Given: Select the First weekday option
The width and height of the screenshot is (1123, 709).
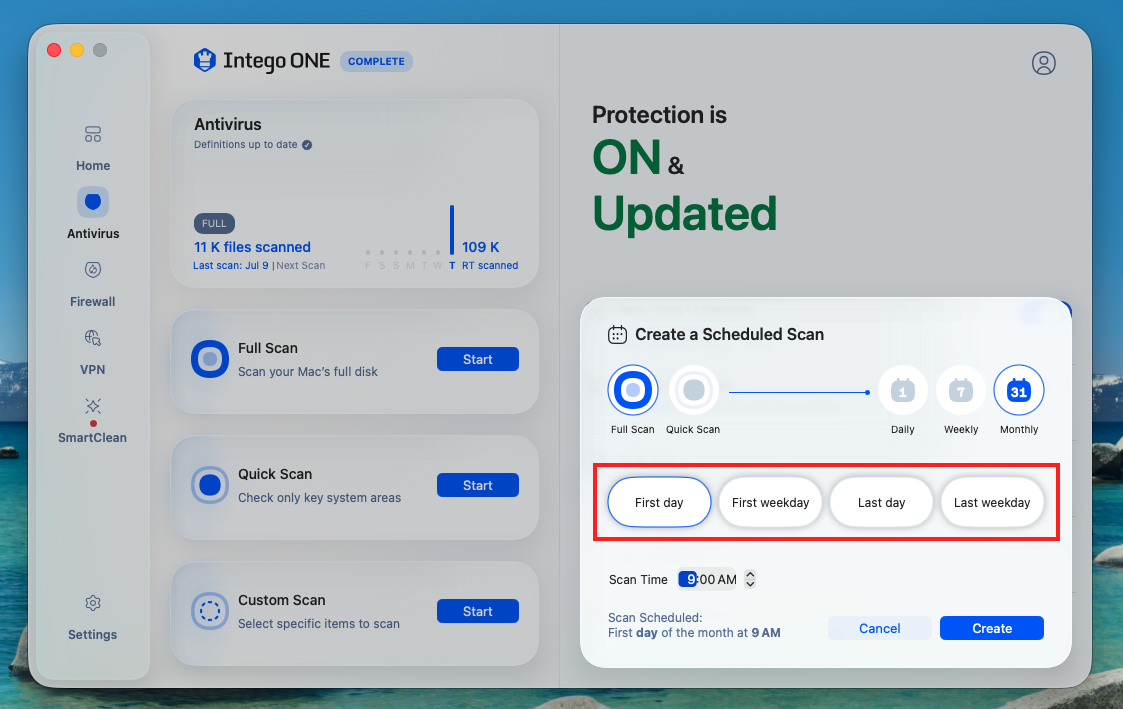Looking at the screenshot, I should tap(770, 502).
